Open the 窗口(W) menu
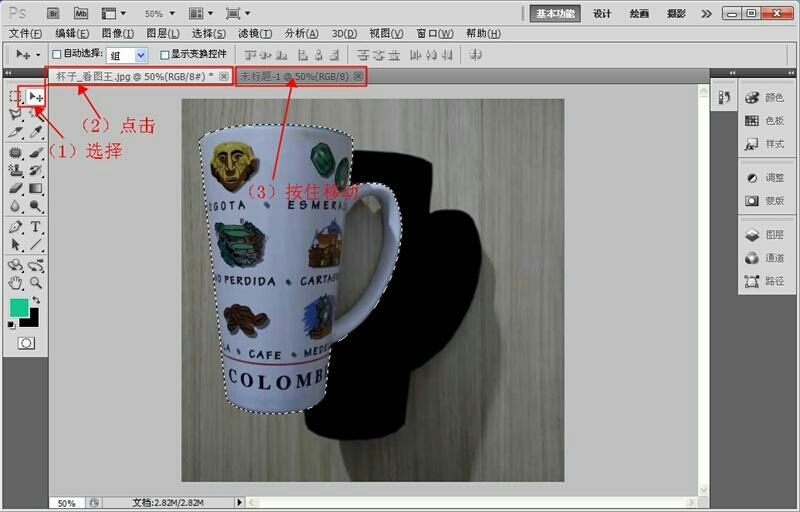Screen dimensions: 800x512 click(435, 34)
